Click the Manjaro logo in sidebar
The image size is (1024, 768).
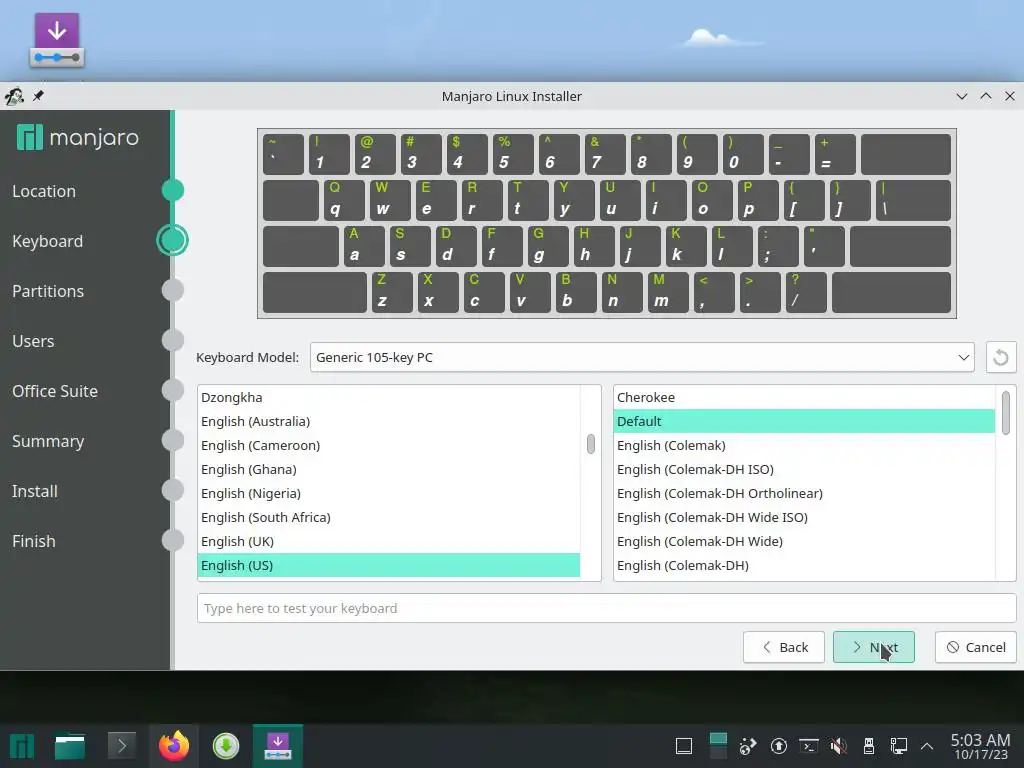click(77, 137)
